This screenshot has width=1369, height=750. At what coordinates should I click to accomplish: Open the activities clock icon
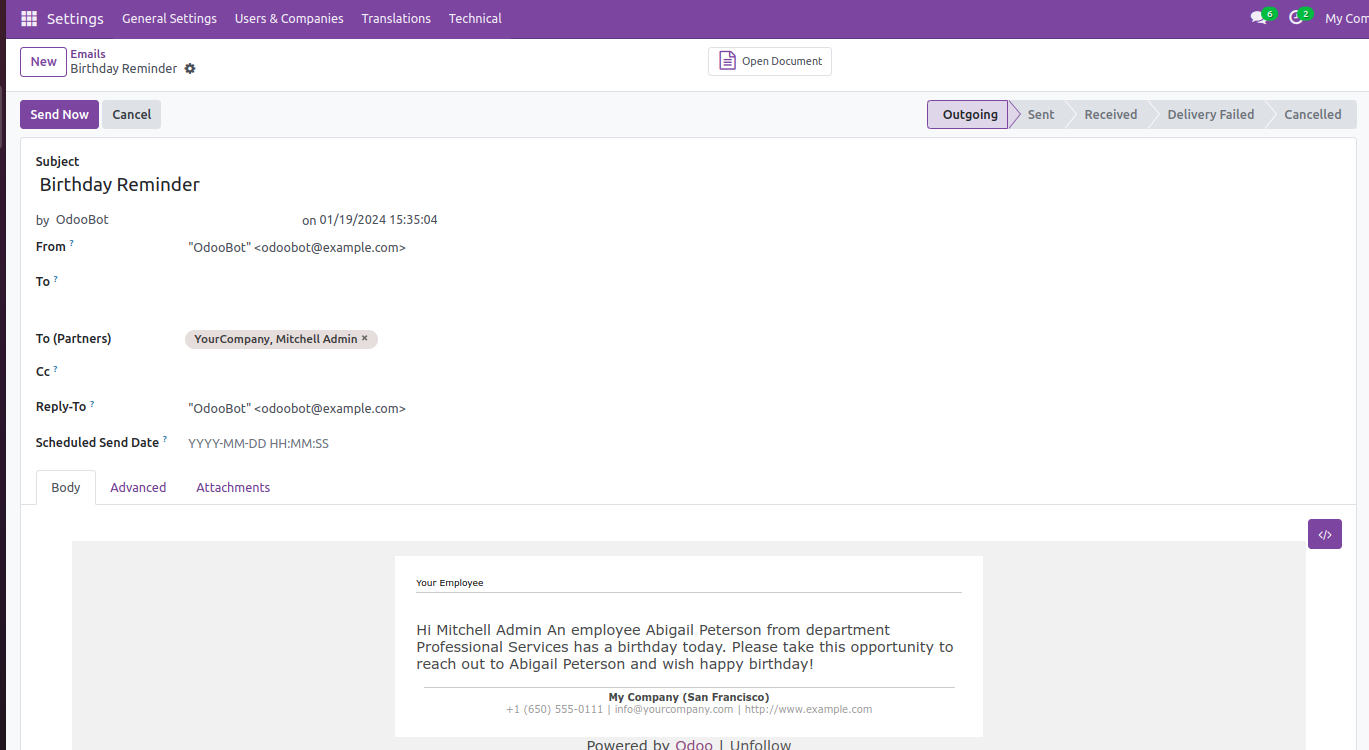click(1296, 18)
